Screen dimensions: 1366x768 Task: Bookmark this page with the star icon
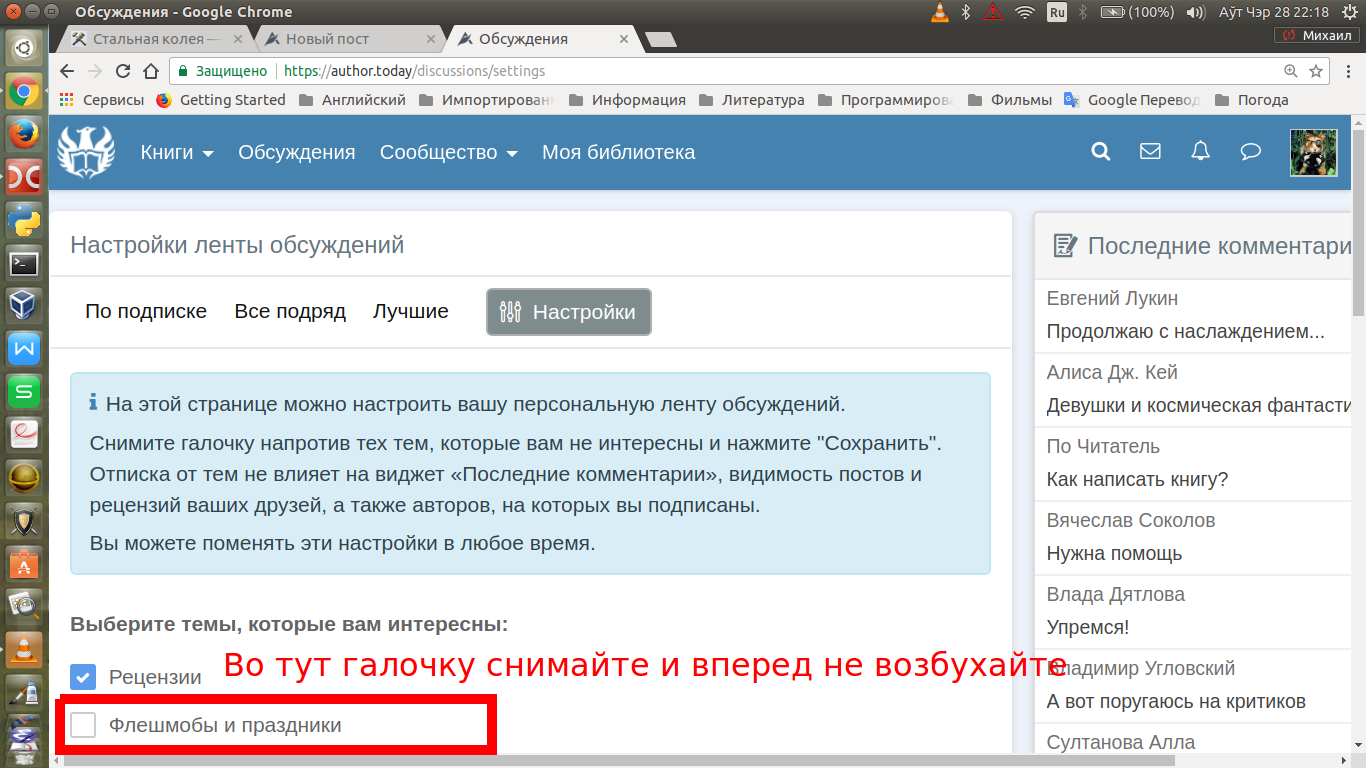coord(1316,71)
